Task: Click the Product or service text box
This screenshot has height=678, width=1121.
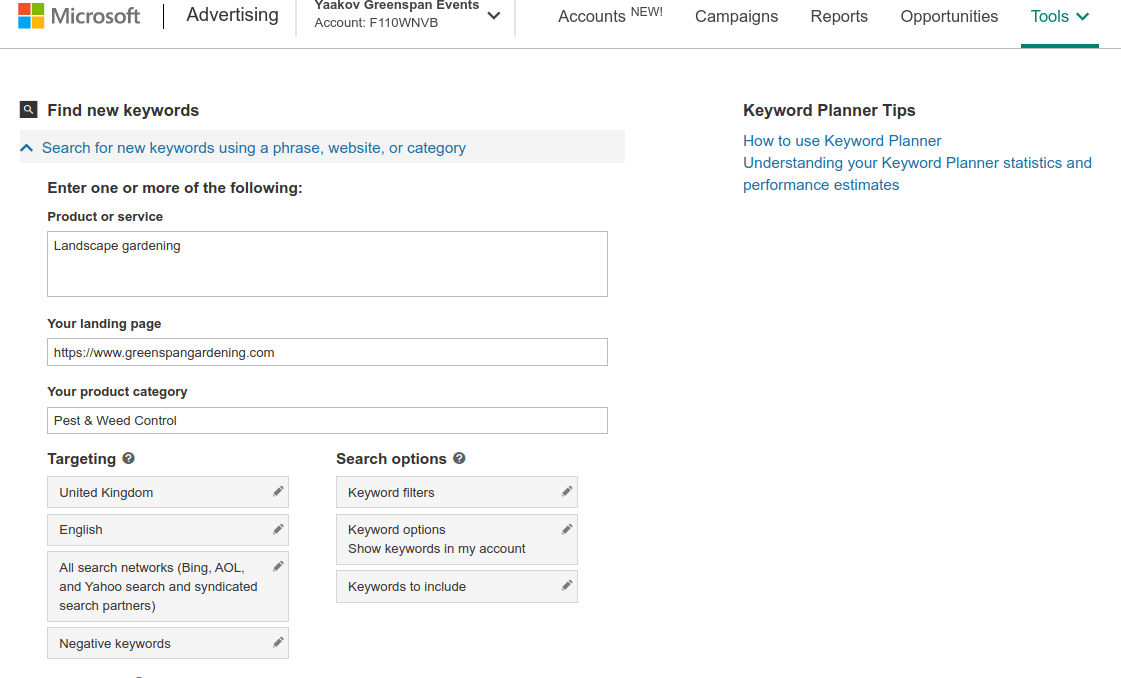Action: point(327,264)
